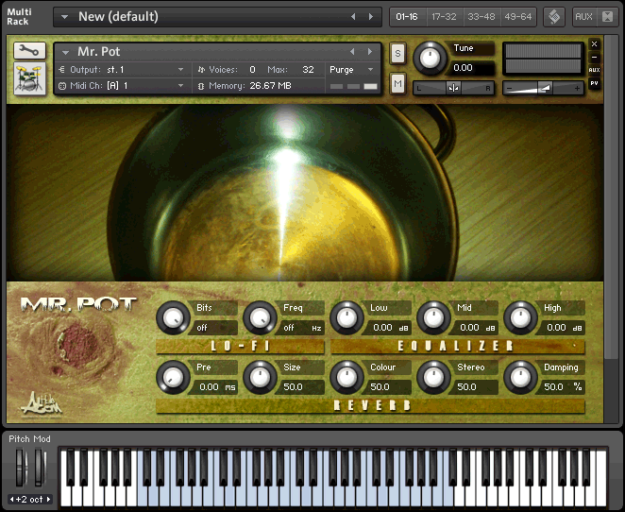625x512 pixels.
Task: Click the Stereo value 50.0
Action: (x=475, y=387)
